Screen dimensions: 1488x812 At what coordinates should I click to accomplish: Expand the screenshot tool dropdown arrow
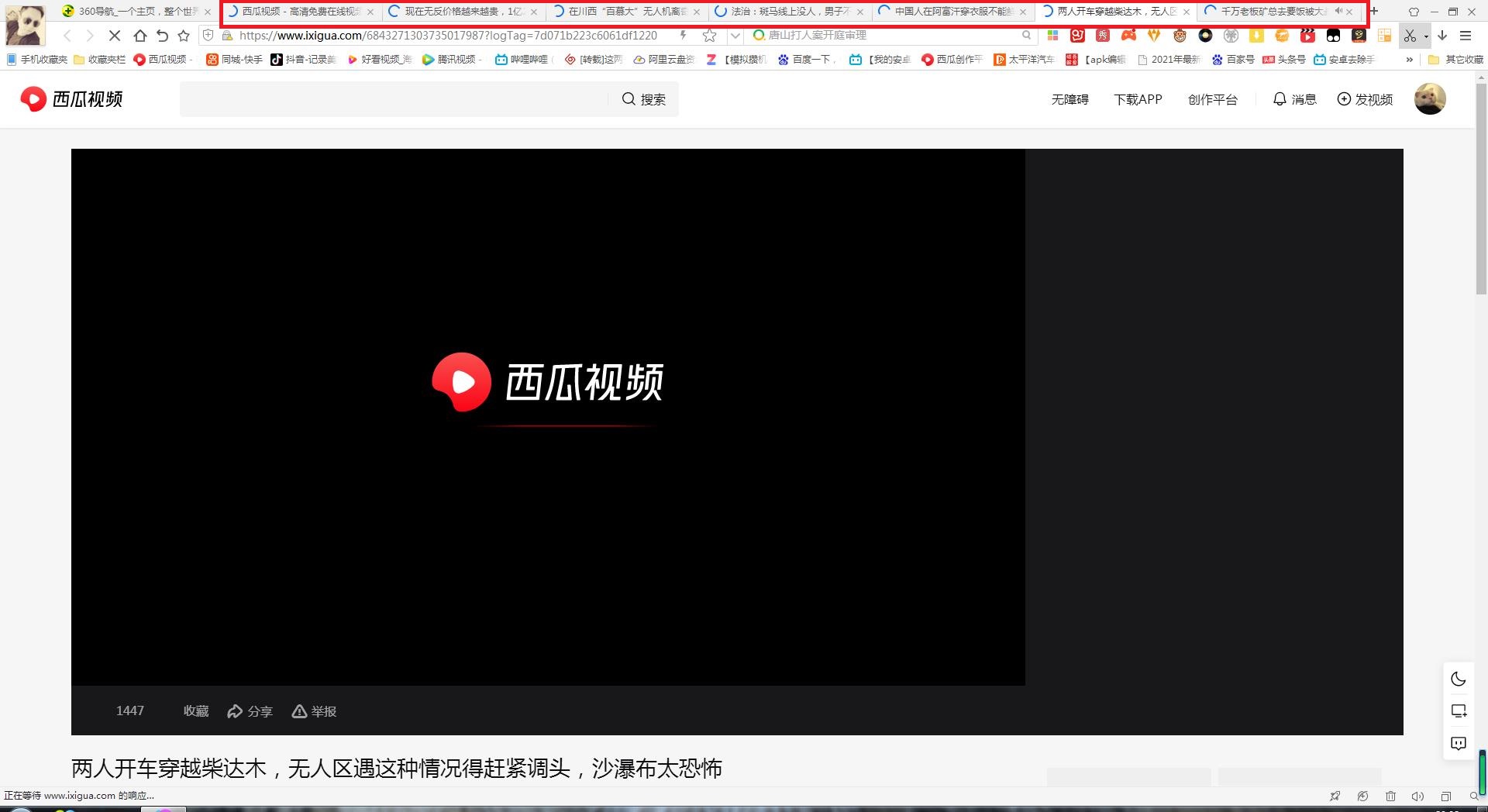pos(1426,36)
